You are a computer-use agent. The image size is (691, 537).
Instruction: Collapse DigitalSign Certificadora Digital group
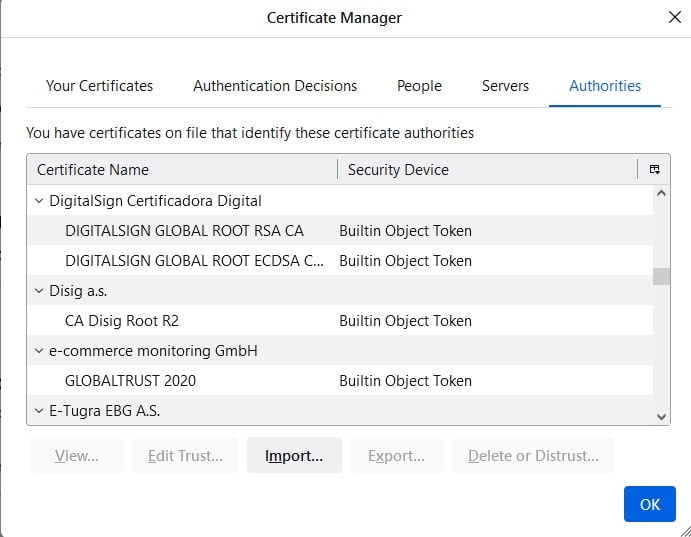click(39, 201)
